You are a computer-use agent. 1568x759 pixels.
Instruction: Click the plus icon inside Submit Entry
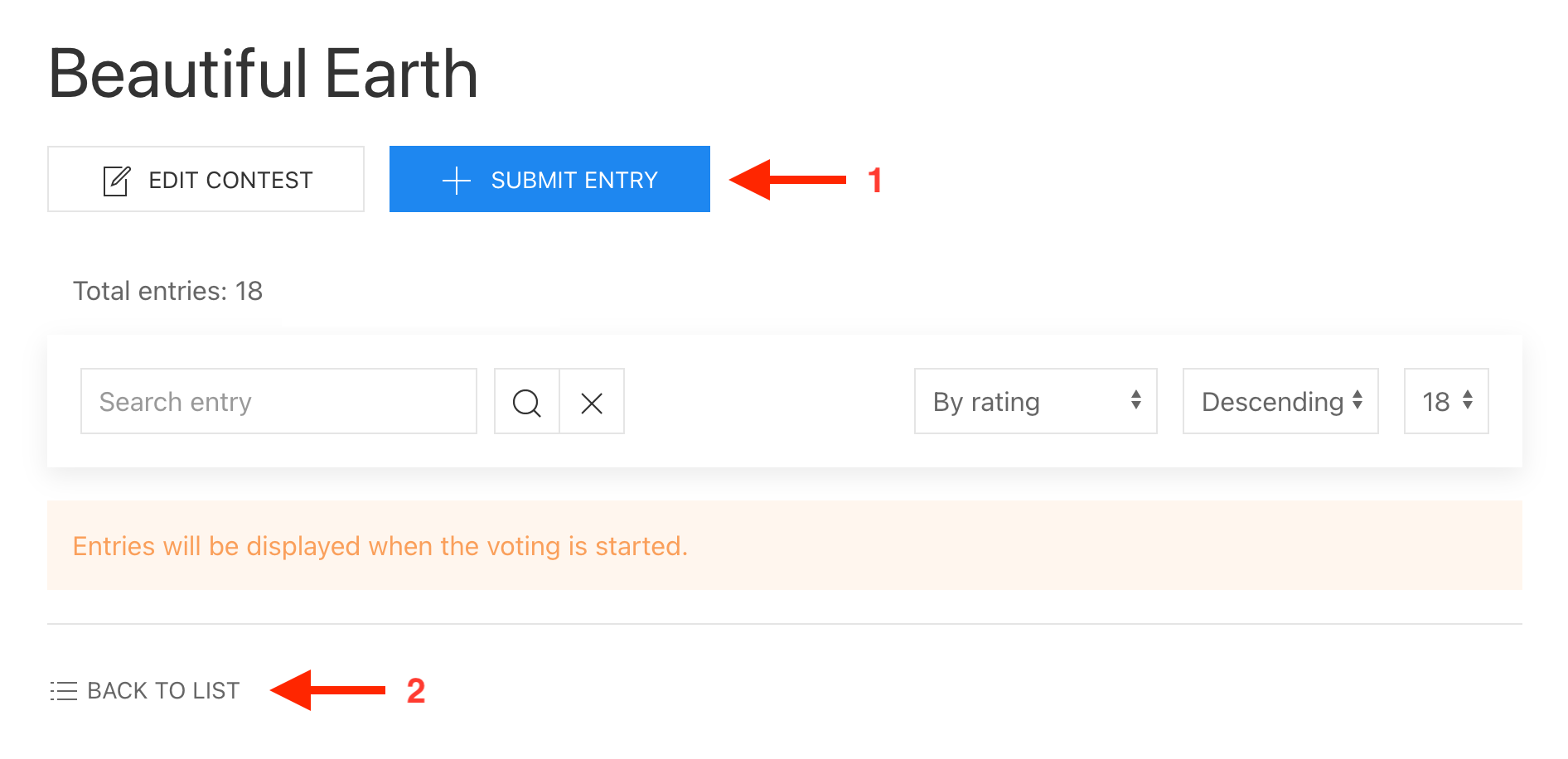point(456,179)
